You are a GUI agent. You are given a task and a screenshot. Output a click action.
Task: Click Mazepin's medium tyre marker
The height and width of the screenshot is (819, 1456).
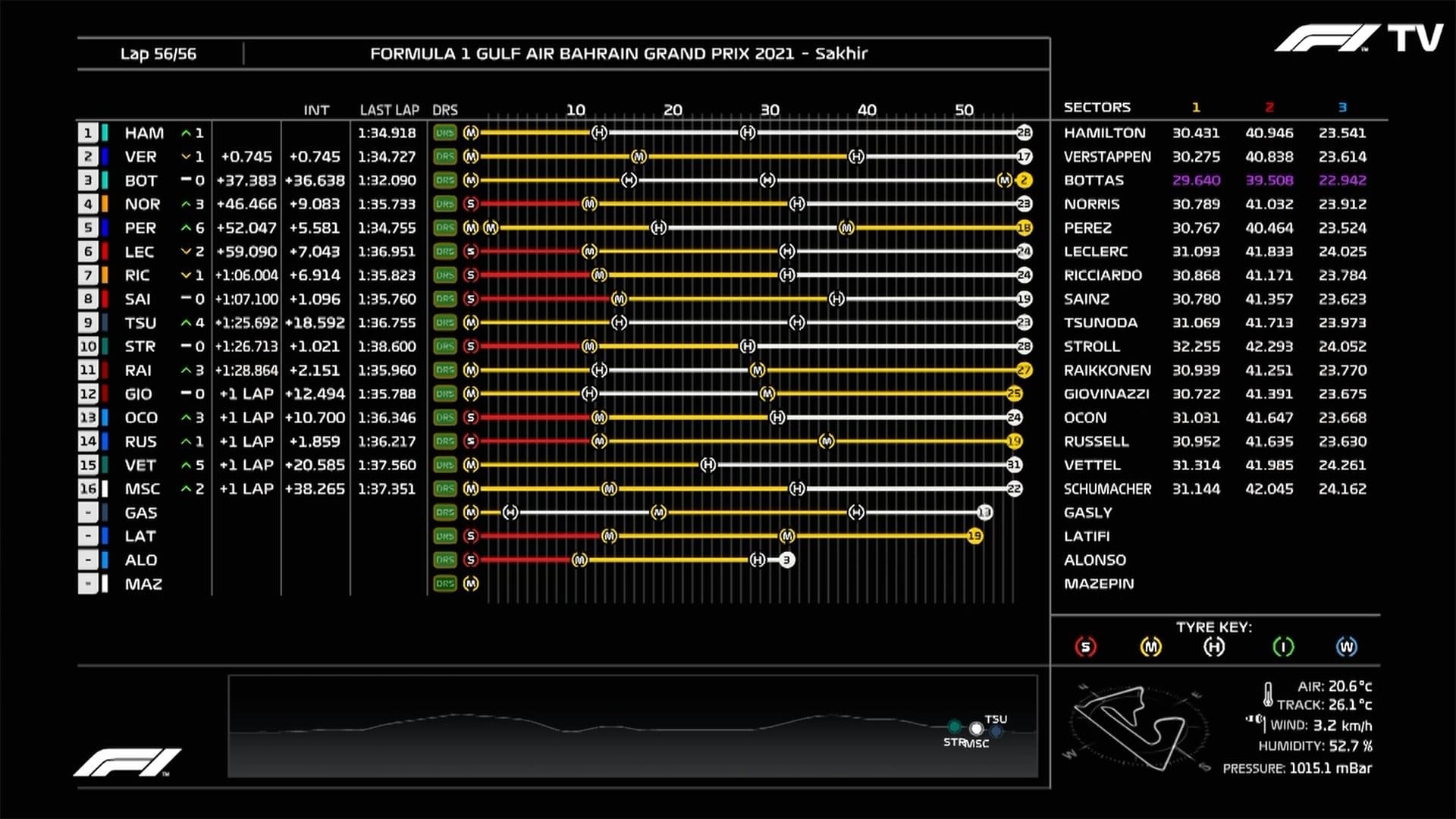471,583
